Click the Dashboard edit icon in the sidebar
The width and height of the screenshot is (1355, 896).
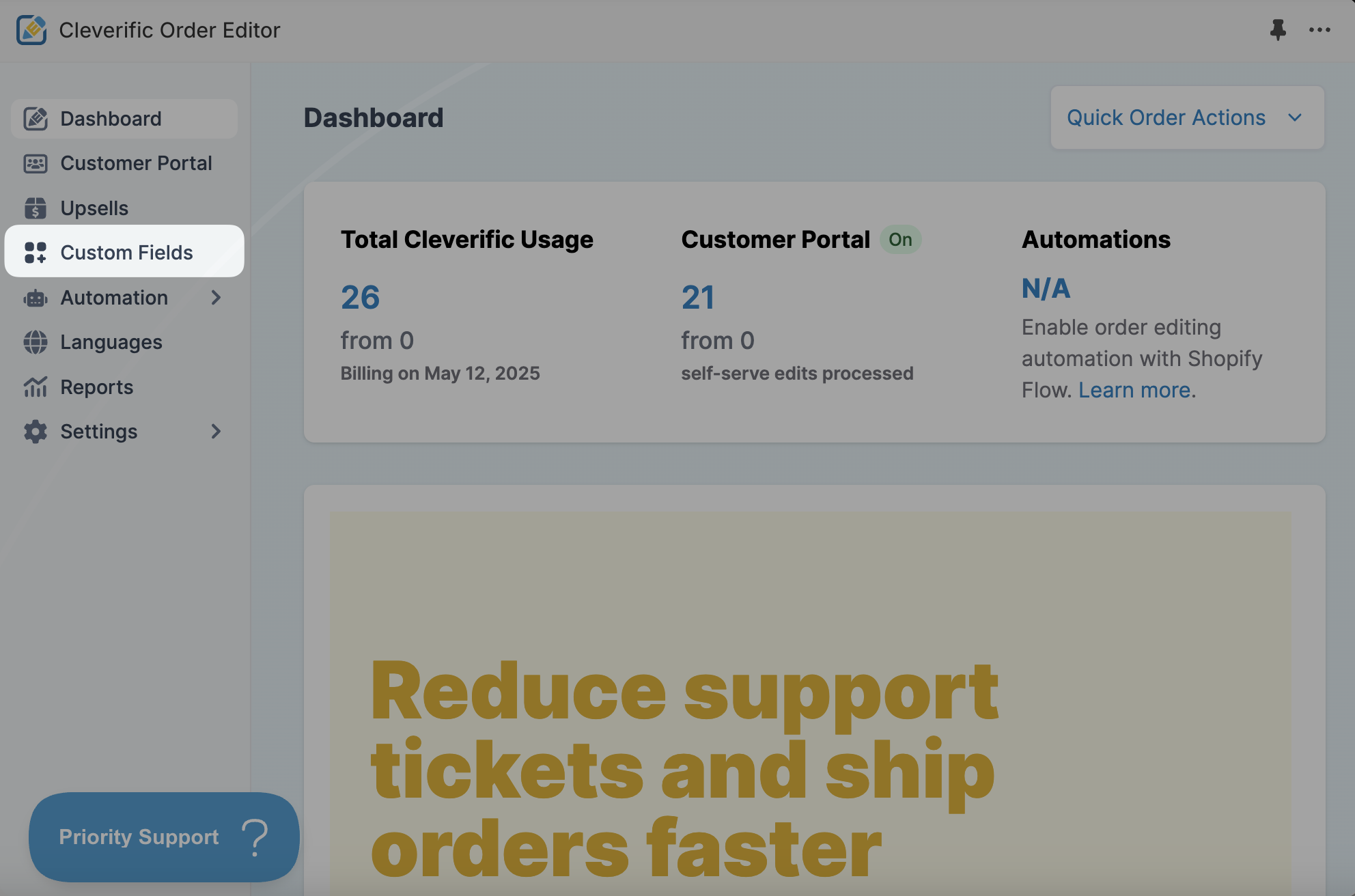point(36,119)
